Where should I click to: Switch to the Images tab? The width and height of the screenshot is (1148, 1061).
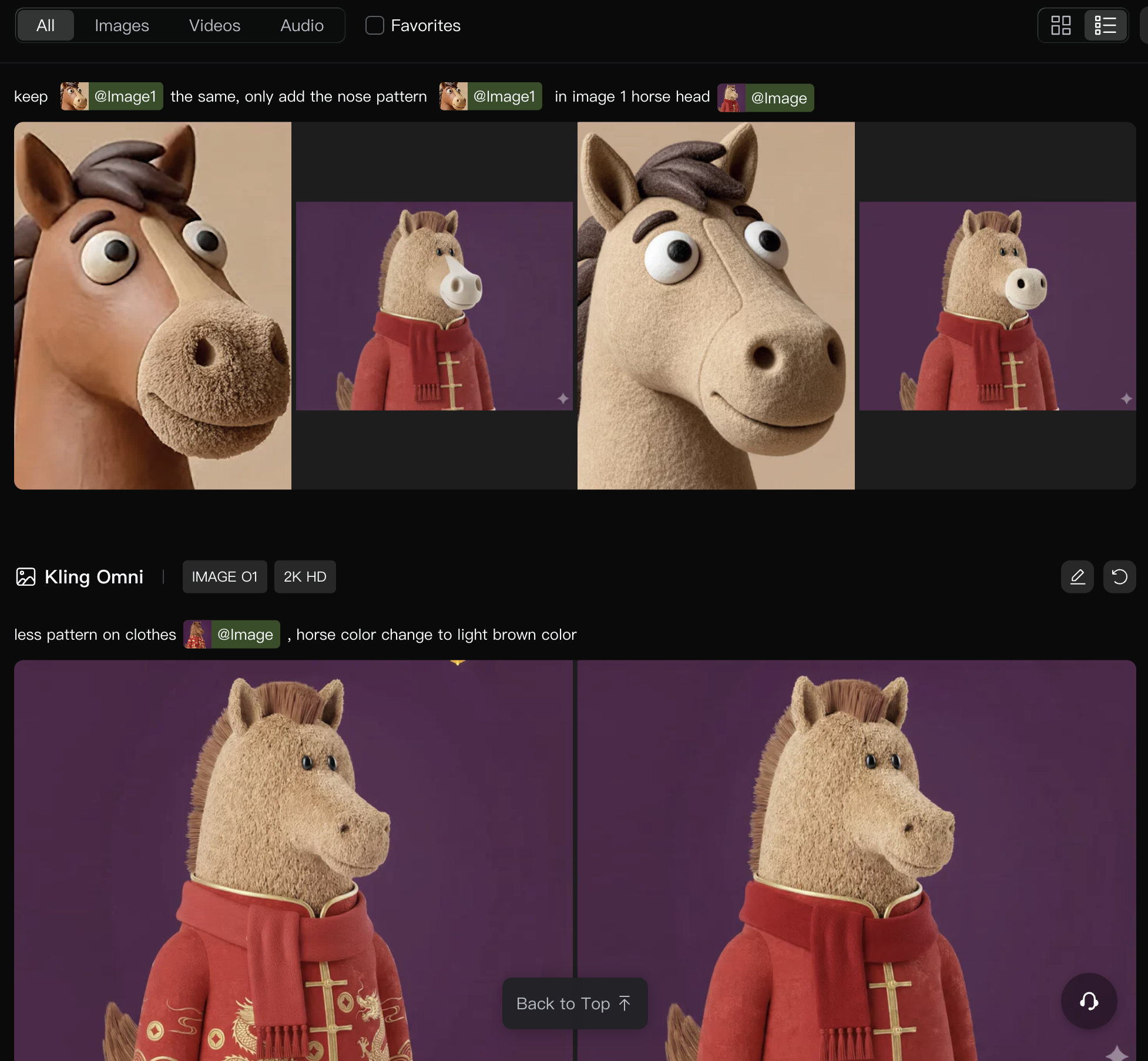(122, 25)
